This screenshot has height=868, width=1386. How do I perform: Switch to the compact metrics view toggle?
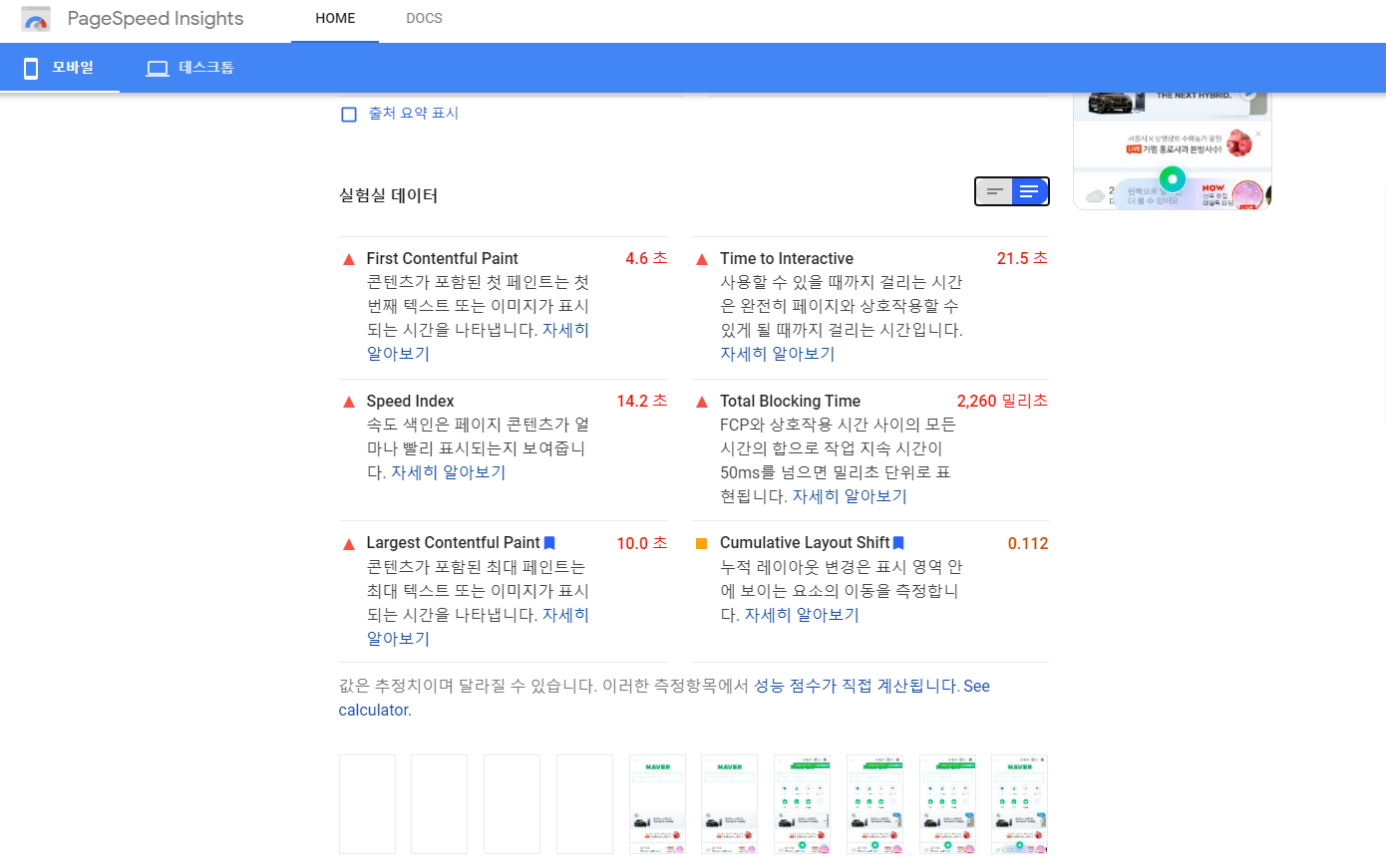[993, 191]
